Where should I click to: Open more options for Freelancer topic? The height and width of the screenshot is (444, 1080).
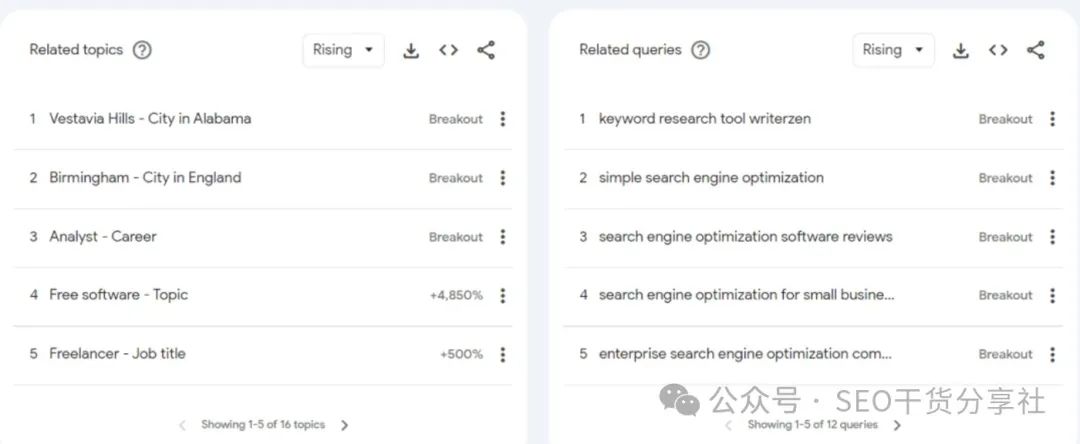(x=503, y=355)
